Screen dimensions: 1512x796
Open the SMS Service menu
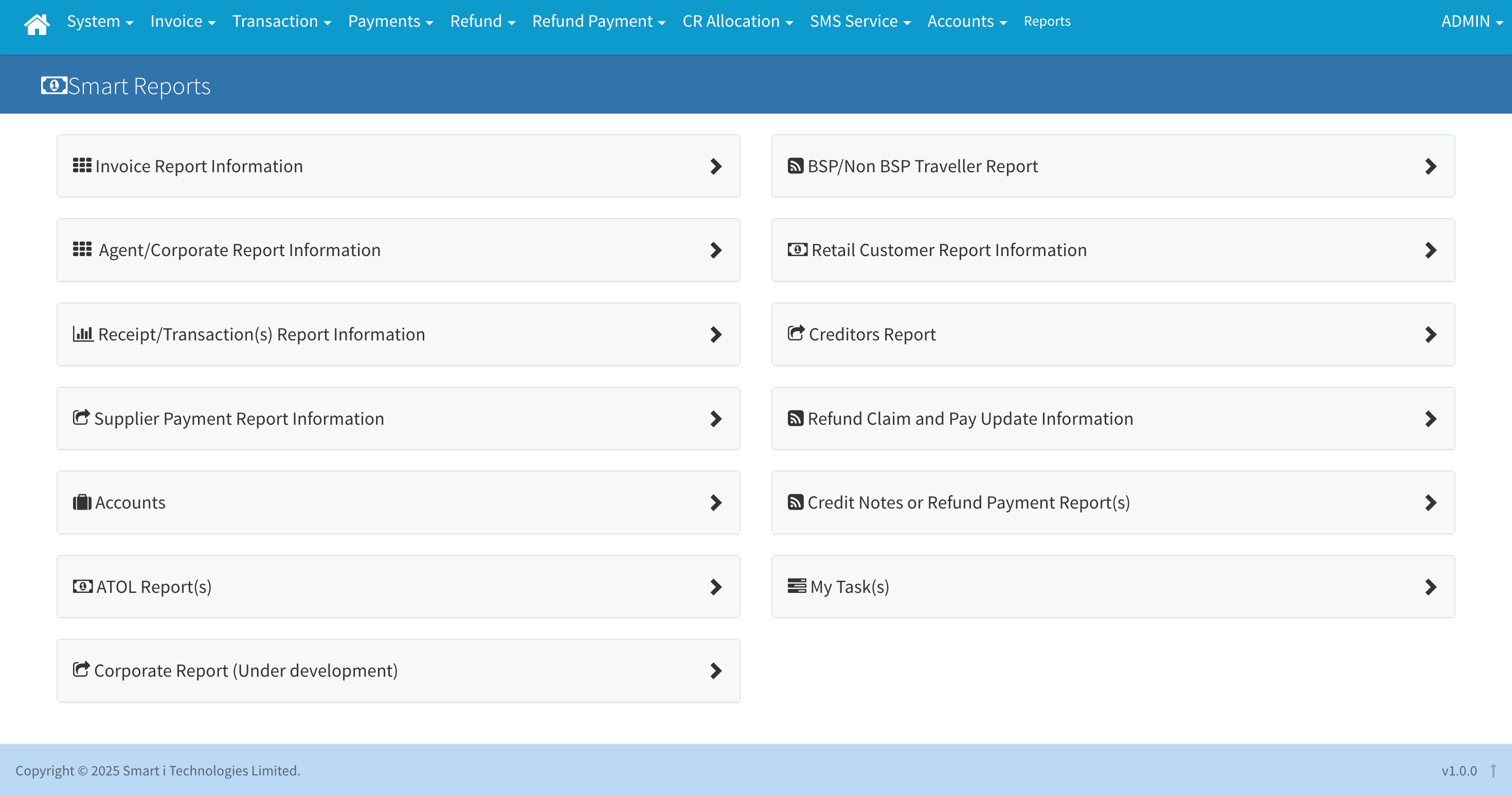860,22
